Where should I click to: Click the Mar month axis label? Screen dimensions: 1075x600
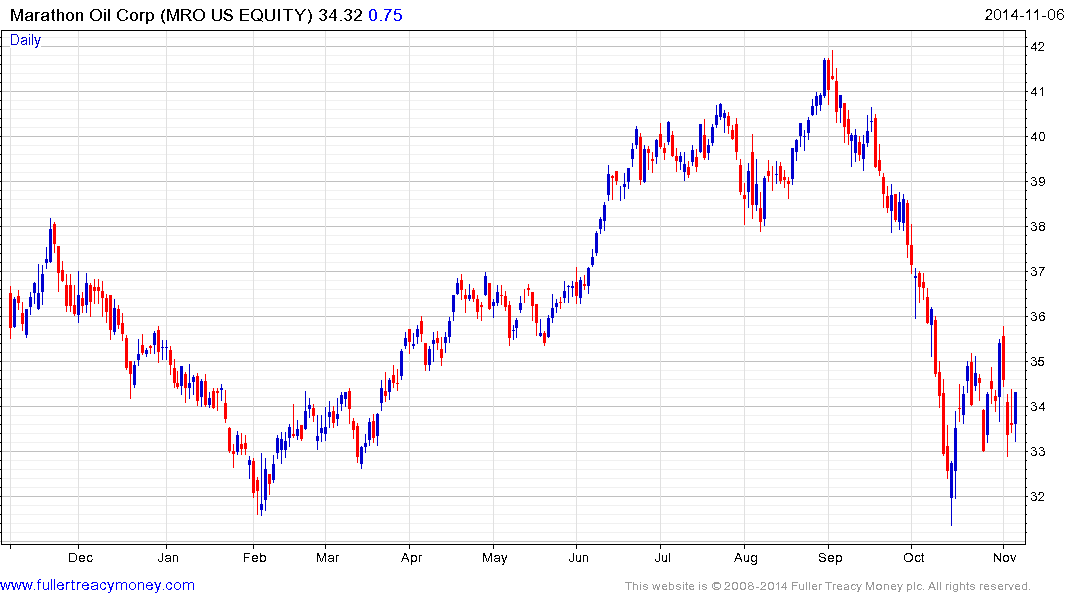coord(328,557)
